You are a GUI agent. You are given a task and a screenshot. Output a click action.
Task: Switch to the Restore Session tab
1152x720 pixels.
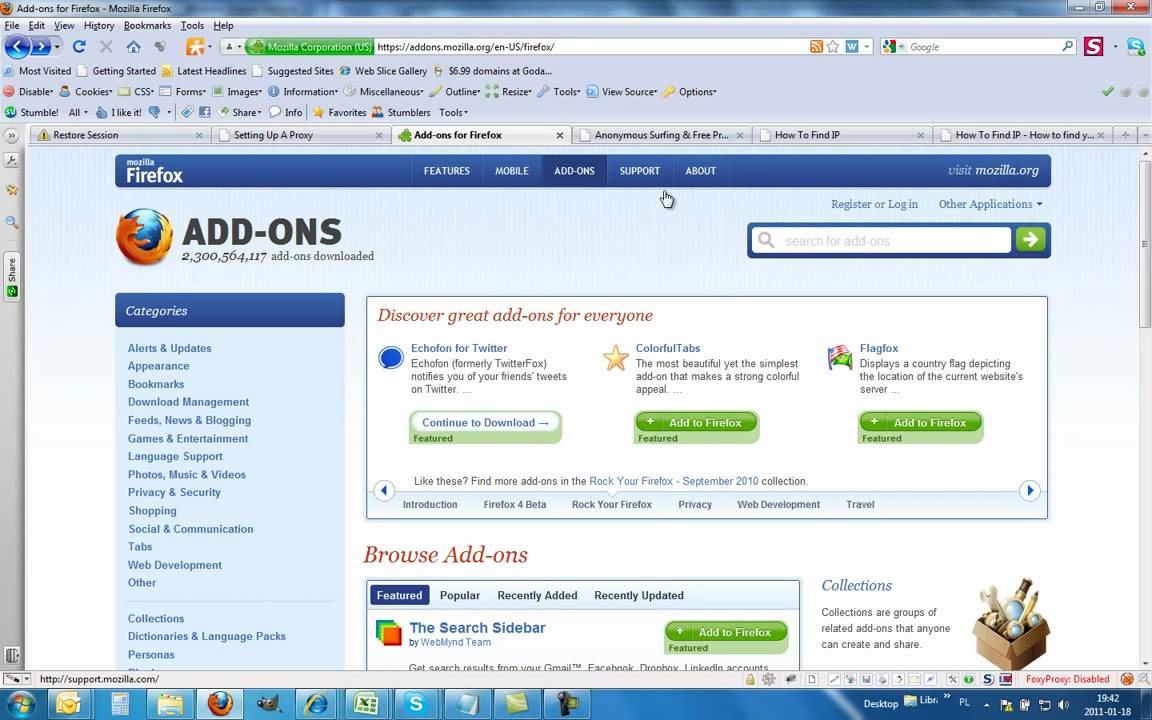tap(119, 135)
